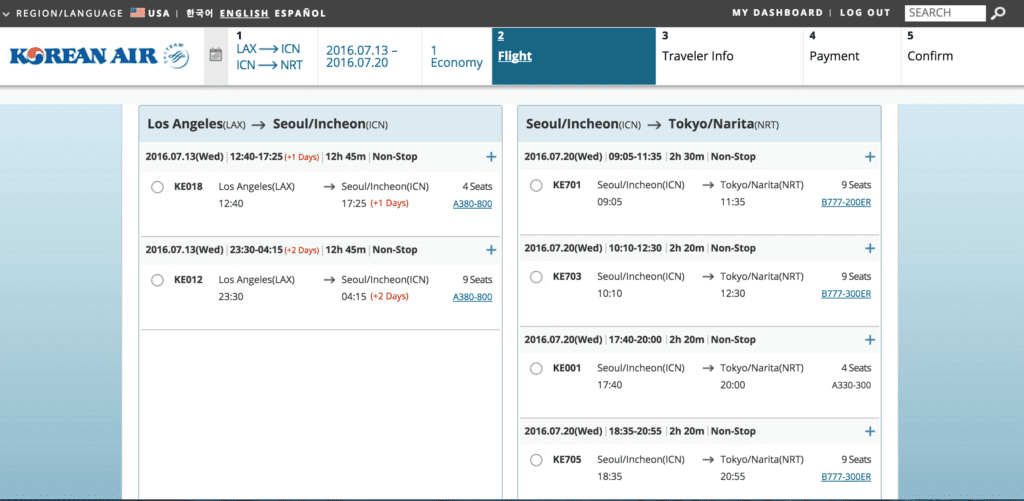
Task: Go to step 4 Payment
Action: click(834, 56)
